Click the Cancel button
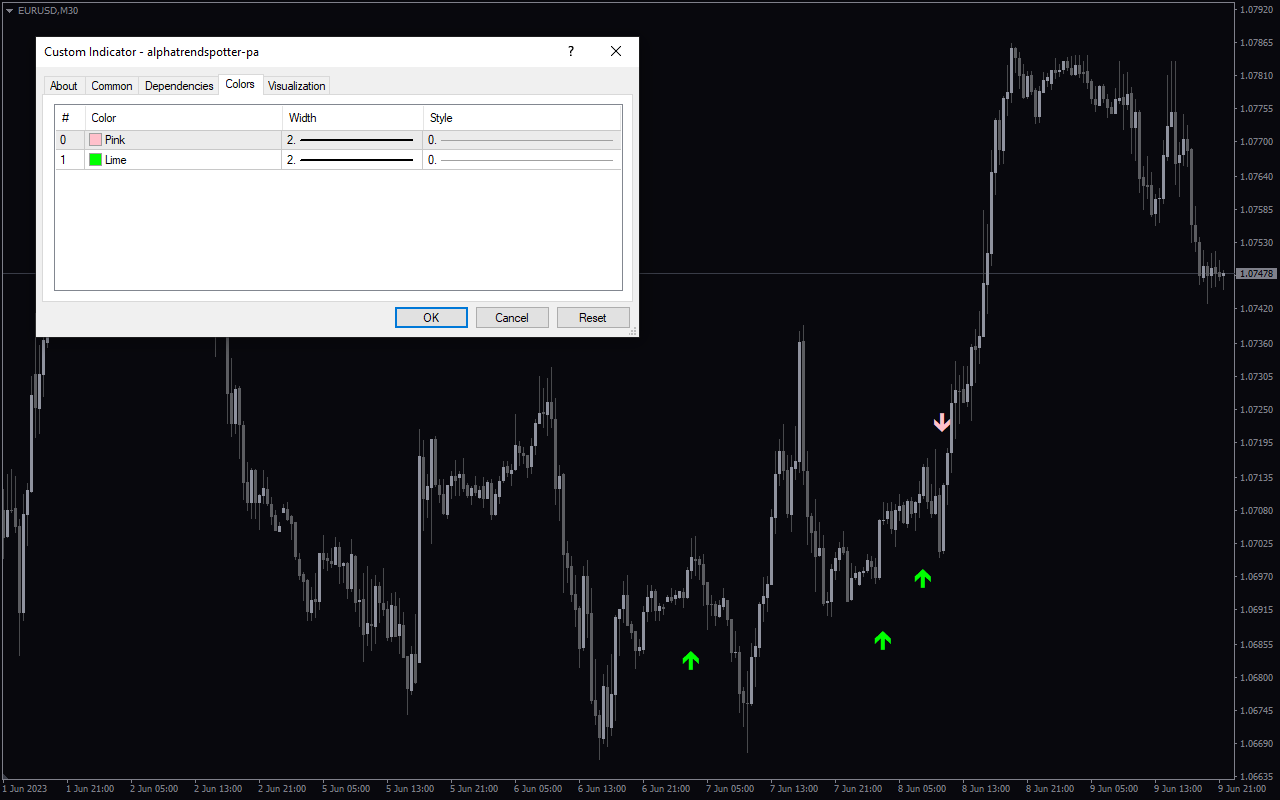 [512, 317]
